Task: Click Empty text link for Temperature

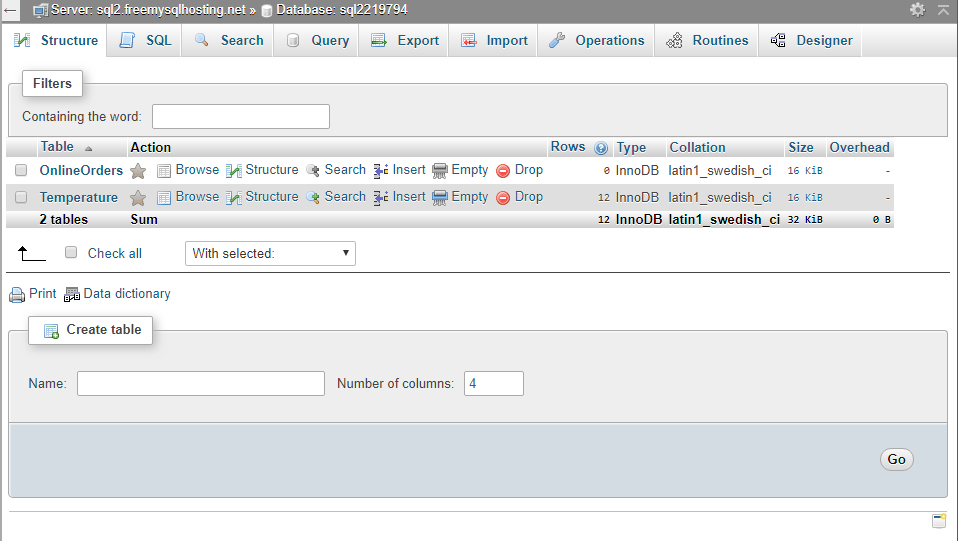Action: coord(470,197)
